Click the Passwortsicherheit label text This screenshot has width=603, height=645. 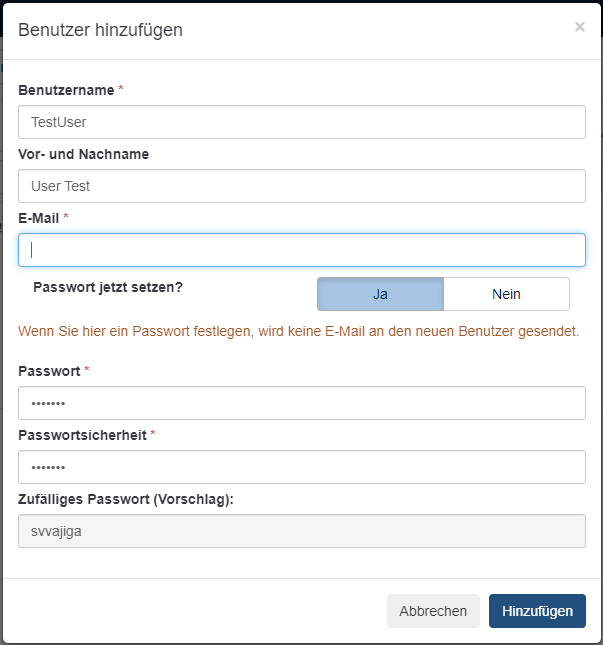coord(82,435)
